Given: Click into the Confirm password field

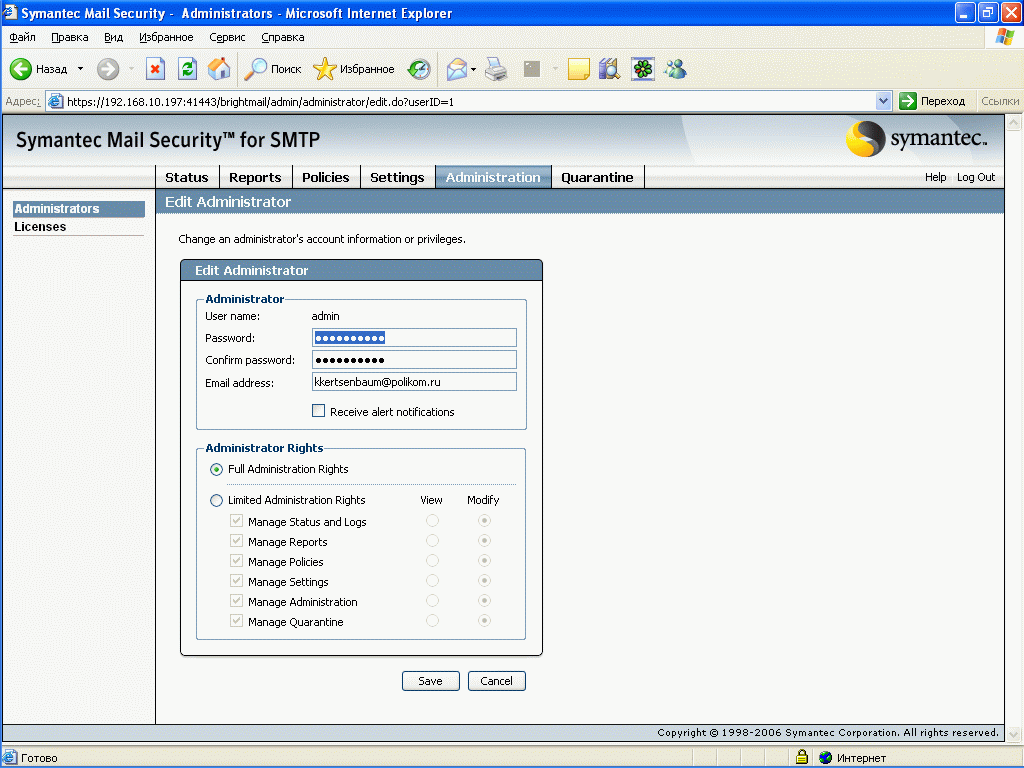Looking at the screenshot, I should pos(414,360).
